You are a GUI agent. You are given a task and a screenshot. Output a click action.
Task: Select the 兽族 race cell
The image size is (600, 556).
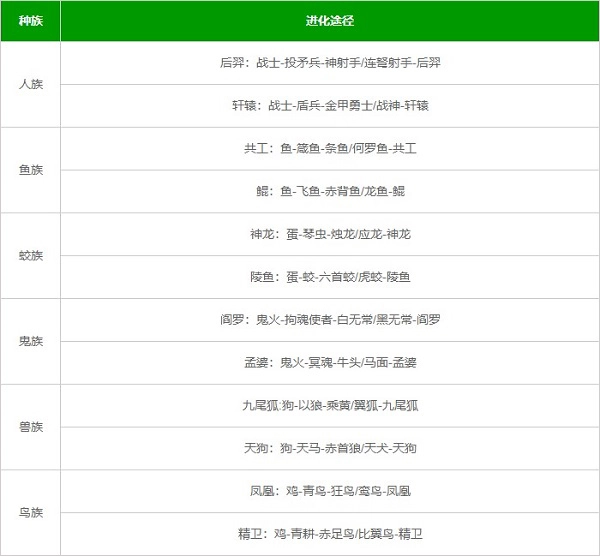pyautogui.click(x=31, y=427)
